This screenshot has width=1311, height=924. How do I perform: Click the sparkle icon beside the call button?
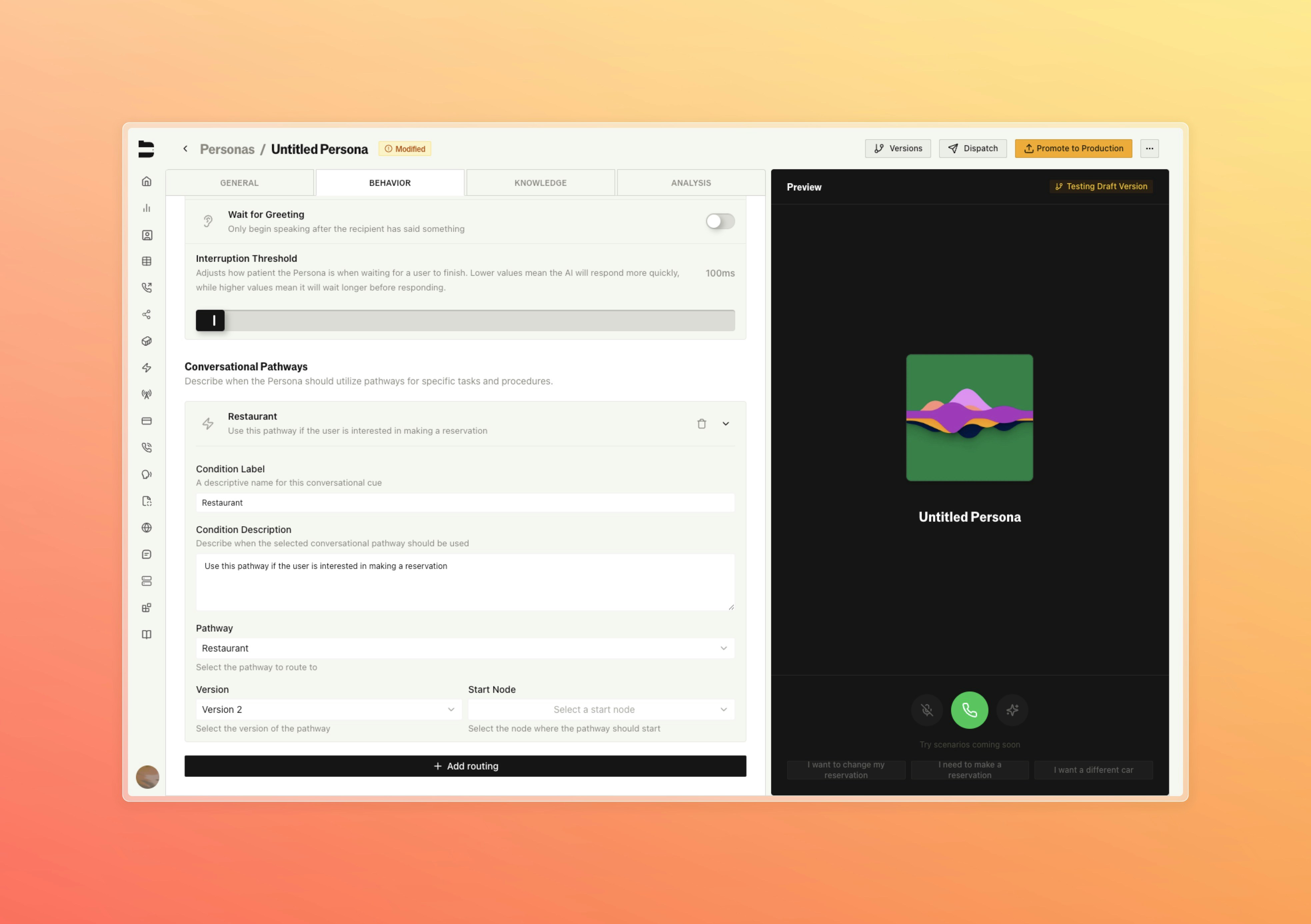[1012, 710]
